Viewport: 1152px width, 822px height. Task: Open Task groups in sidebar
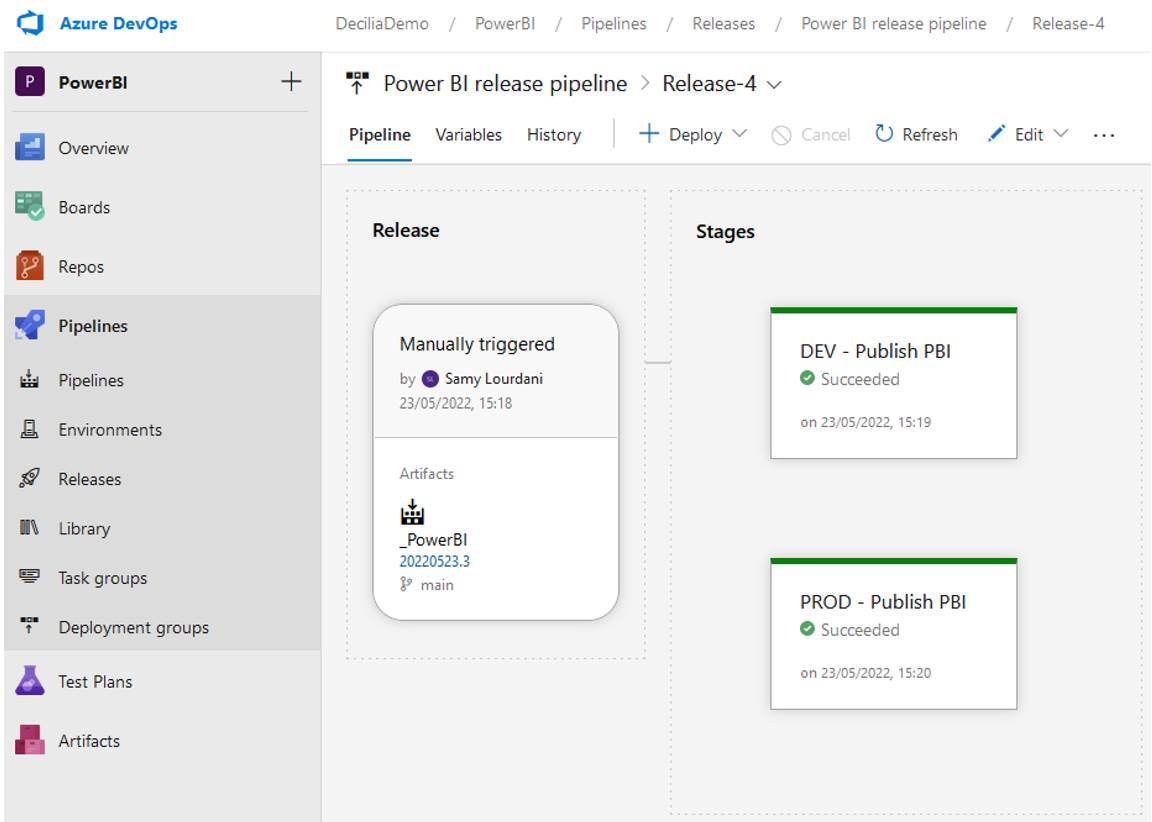pyautogui.click(x=103, y=578)
